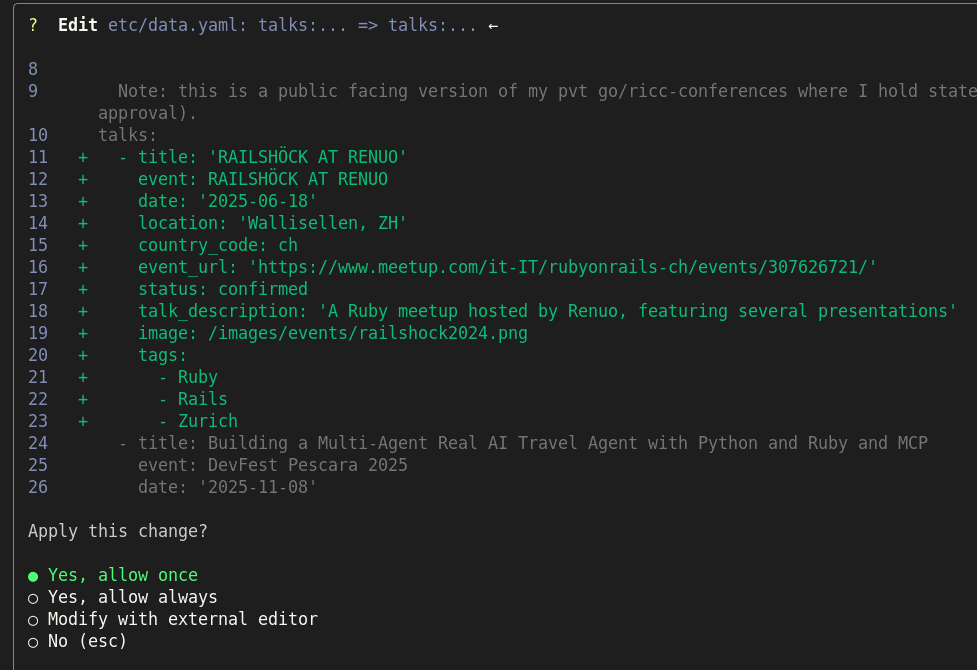
Task: Click the "tags:" key on line 20
Action: (x=162, y=355)
